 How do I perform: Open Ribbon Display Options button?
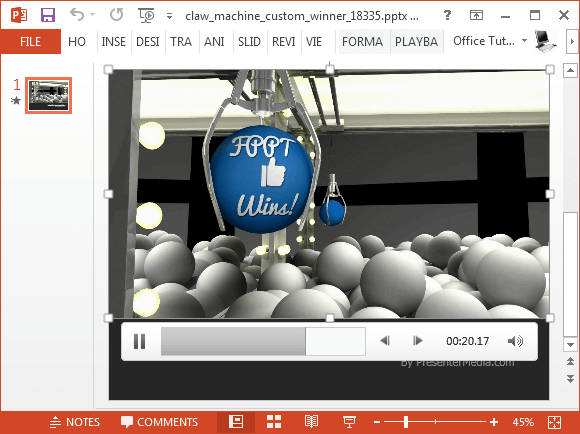point(476,15)
